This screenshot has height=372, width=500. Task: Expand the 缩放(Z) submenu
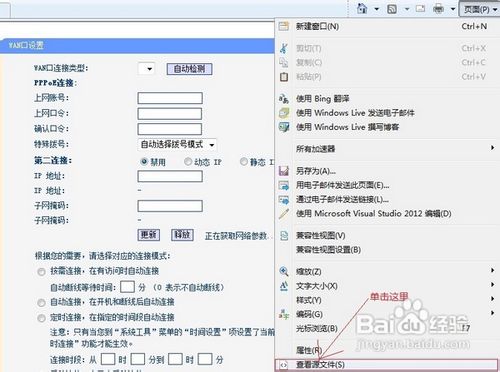tap(387, 271)
